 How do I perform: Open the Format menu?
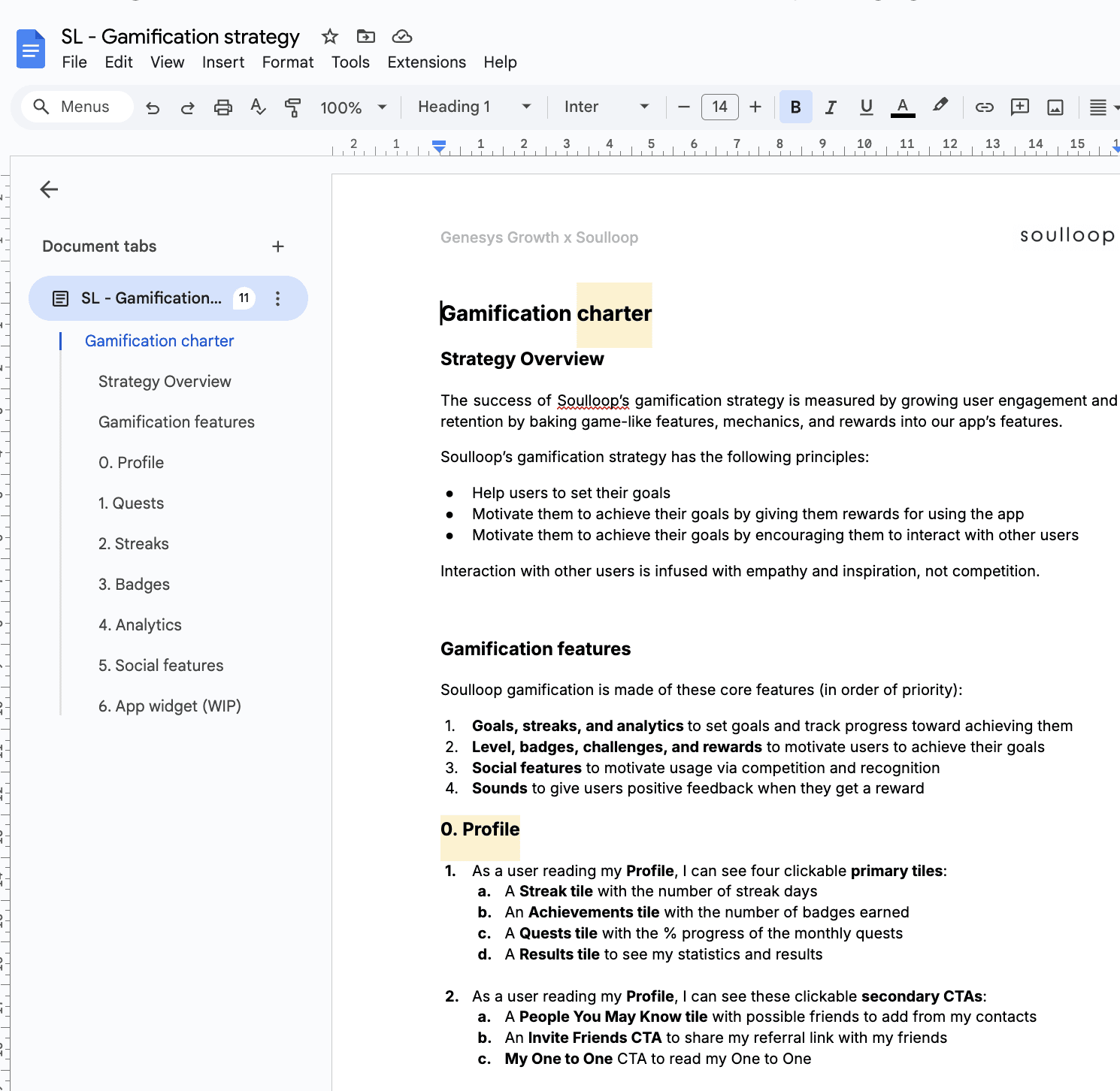coord(288,62)
